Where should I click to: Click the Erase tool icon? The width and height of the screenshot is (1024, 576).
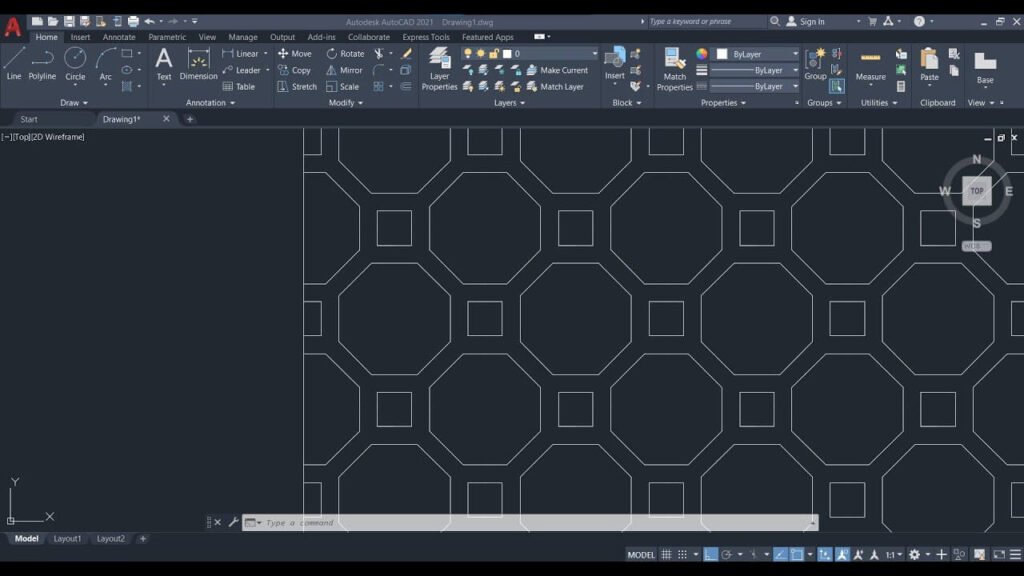[x=406, y=54]
